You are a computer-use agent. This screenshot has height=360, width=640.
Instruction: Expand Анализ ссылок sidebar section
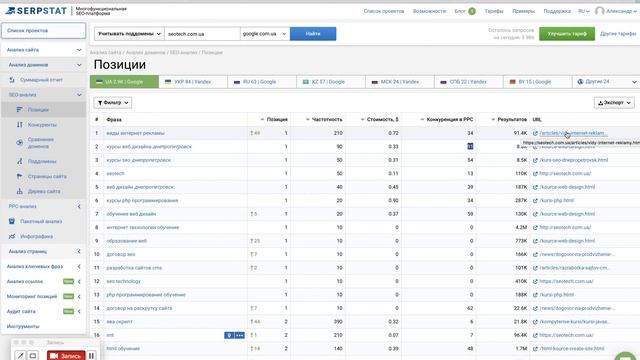tap(79, 282)
